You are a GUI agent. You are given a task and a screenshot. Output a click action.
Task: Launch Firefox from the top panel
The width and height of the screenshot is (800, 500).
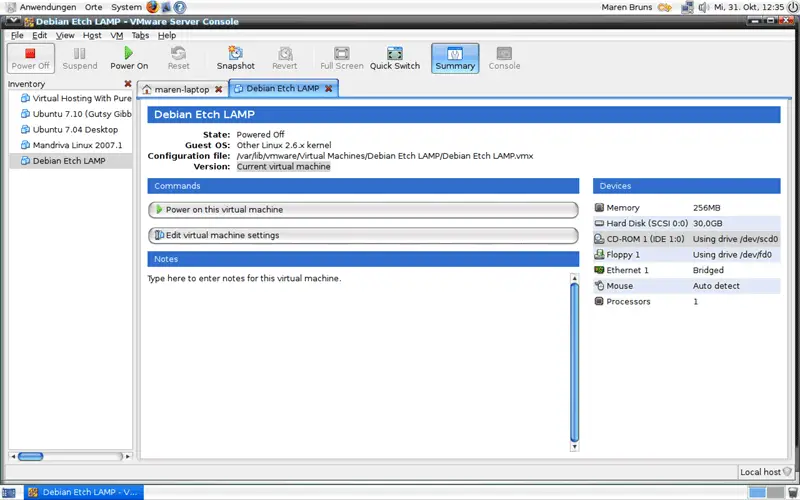pos(152,7)
